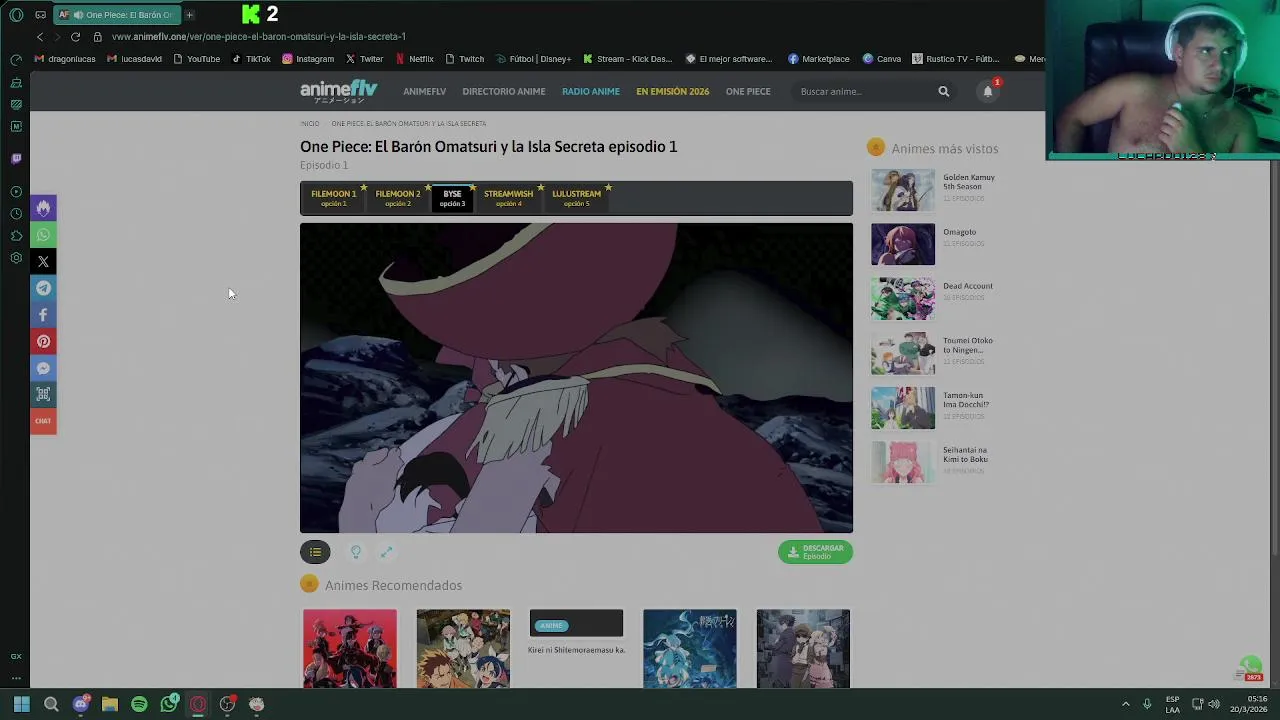Share via Messenger in the side share bar

coord(43,368)
